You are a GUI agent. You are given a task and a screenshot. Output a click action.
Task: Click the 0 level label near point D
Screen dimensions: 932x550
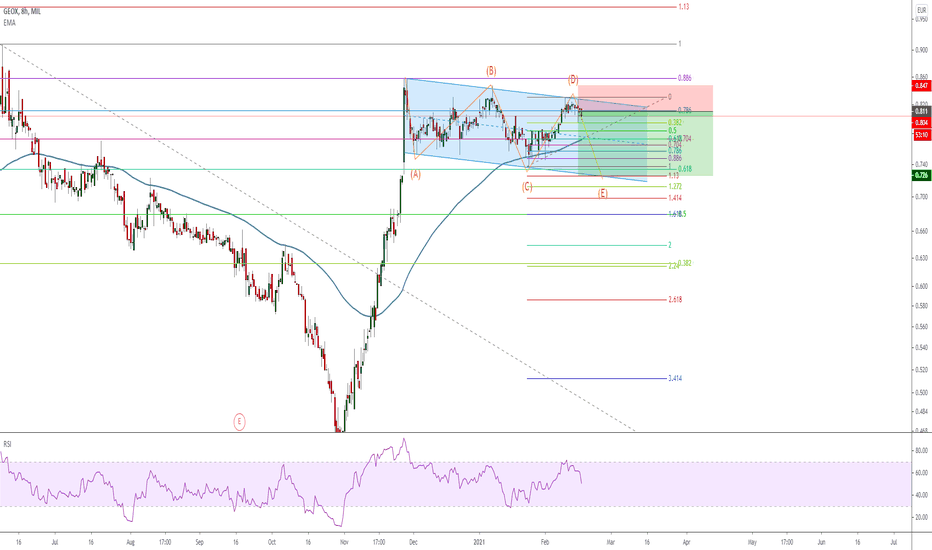click(x=670, y=97)
